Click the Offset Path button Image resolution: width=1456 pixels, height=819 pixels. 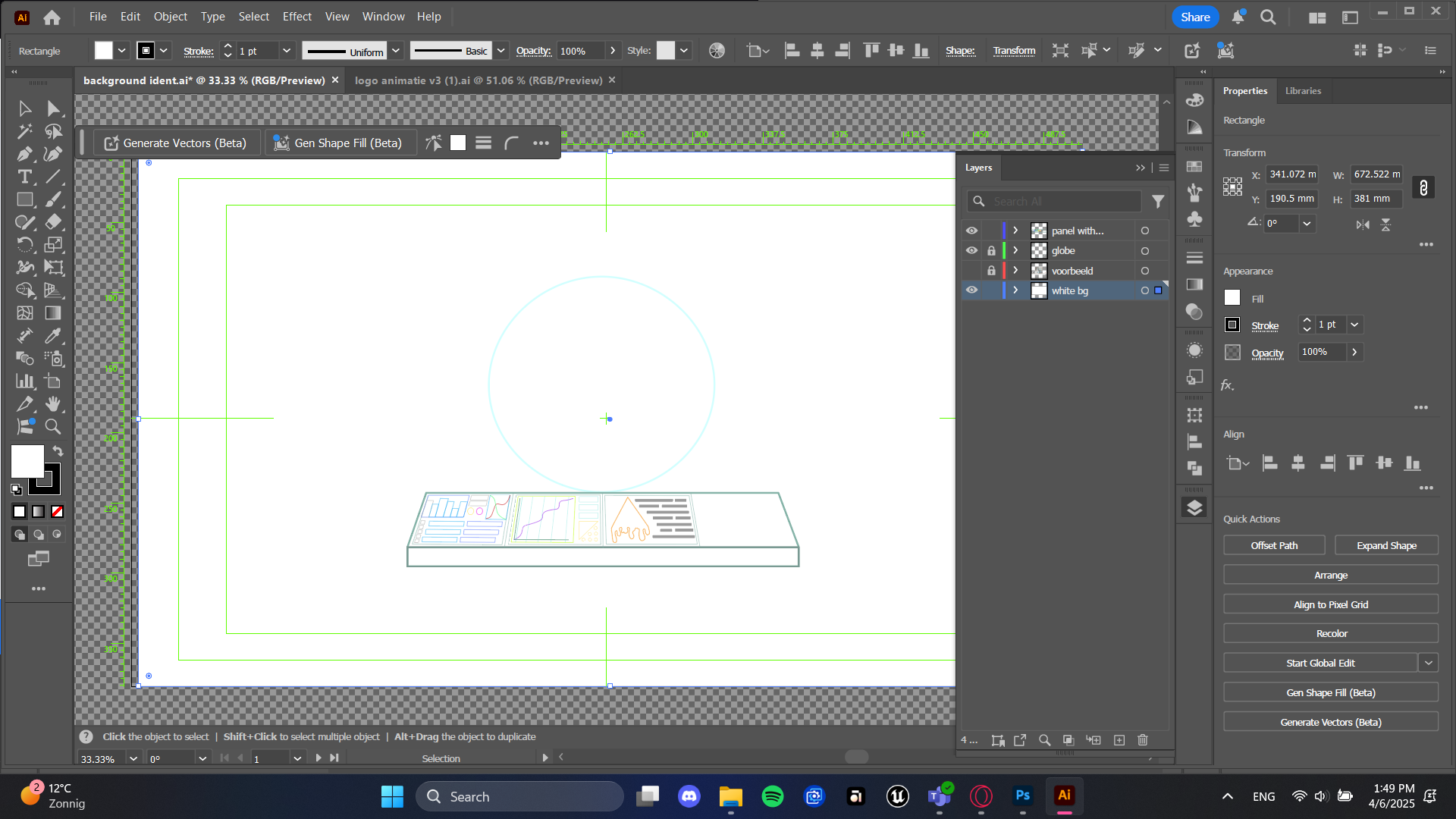tap(1274, 545)
